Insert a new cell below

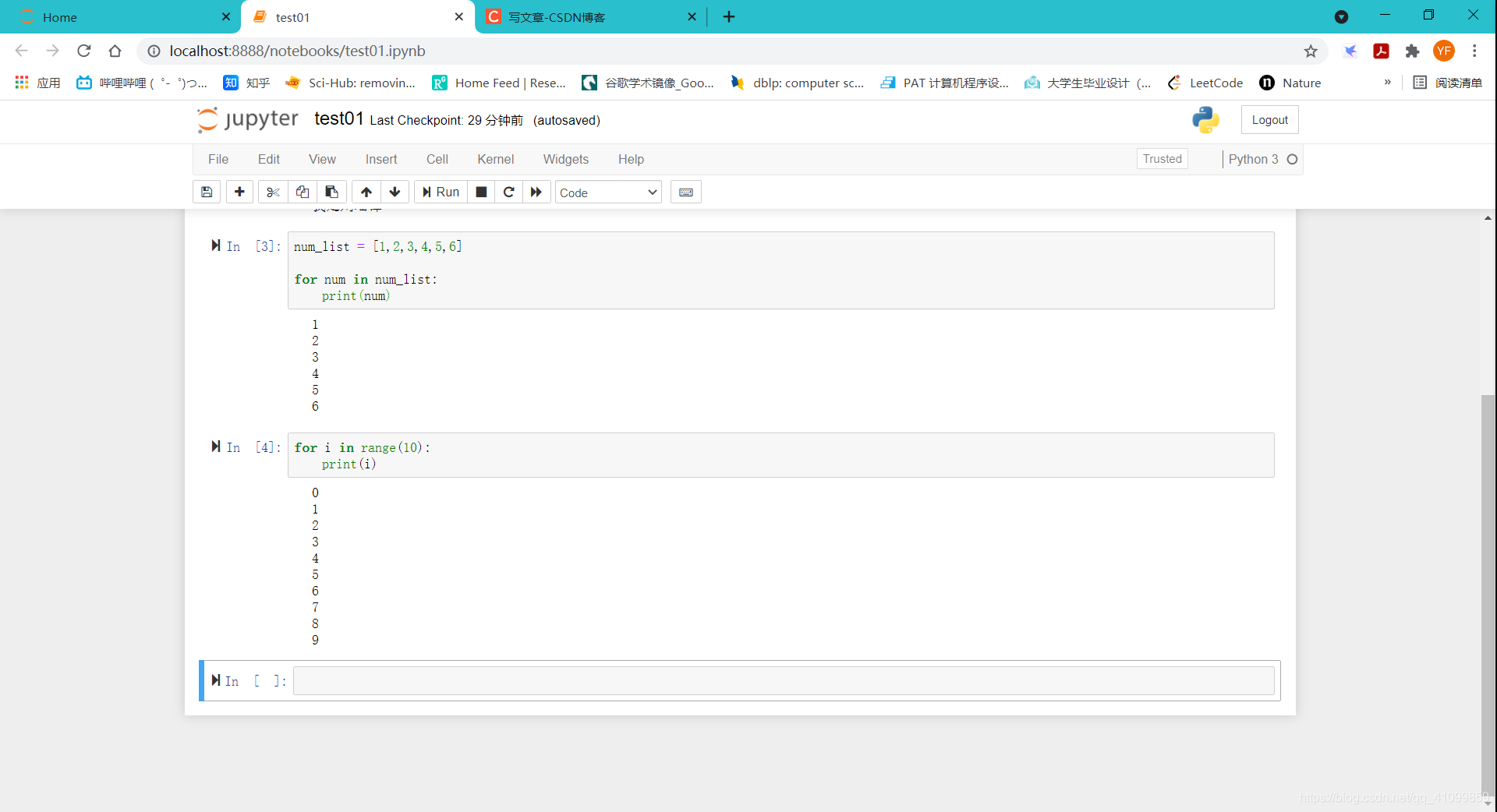(239, 192)
